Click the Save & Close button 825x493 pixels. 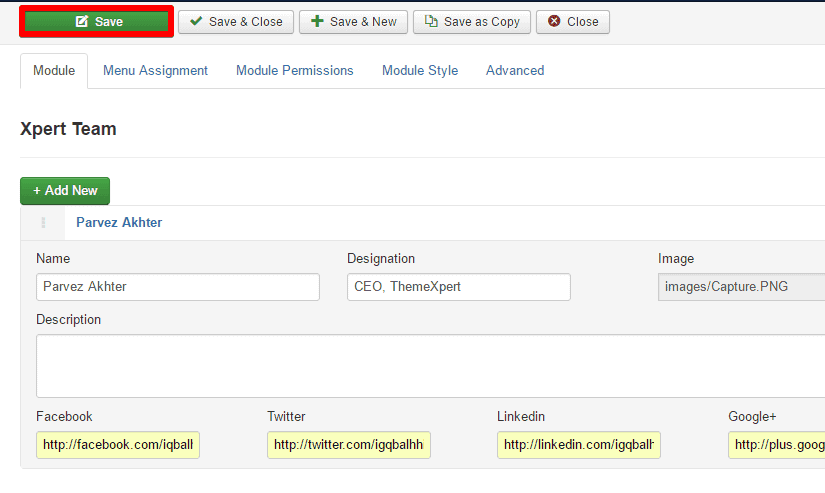pos(236,22)
